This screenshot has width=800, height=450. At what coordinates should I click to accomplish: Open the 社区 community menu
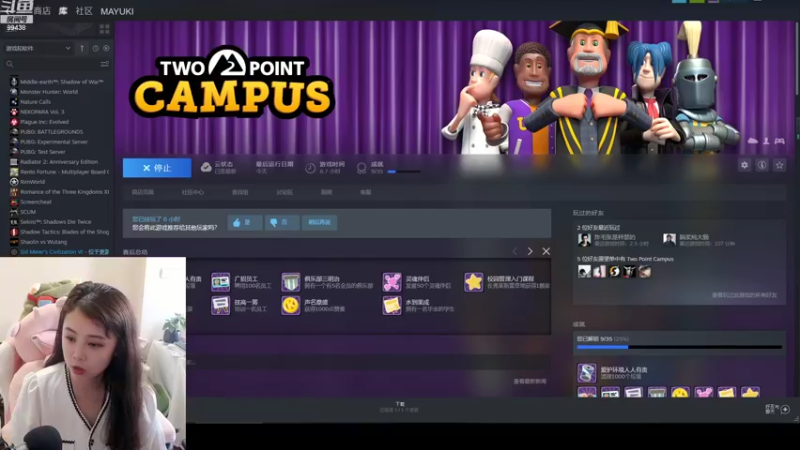pos(84,11)
